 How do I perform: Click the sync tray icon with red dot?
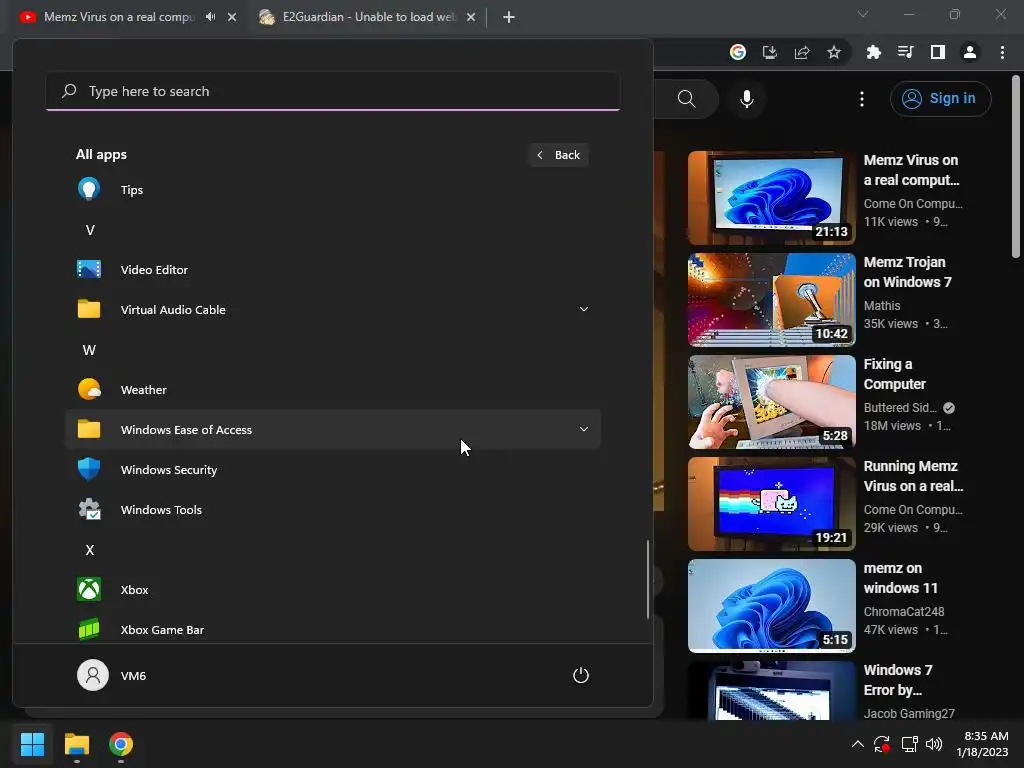point(882,744)
